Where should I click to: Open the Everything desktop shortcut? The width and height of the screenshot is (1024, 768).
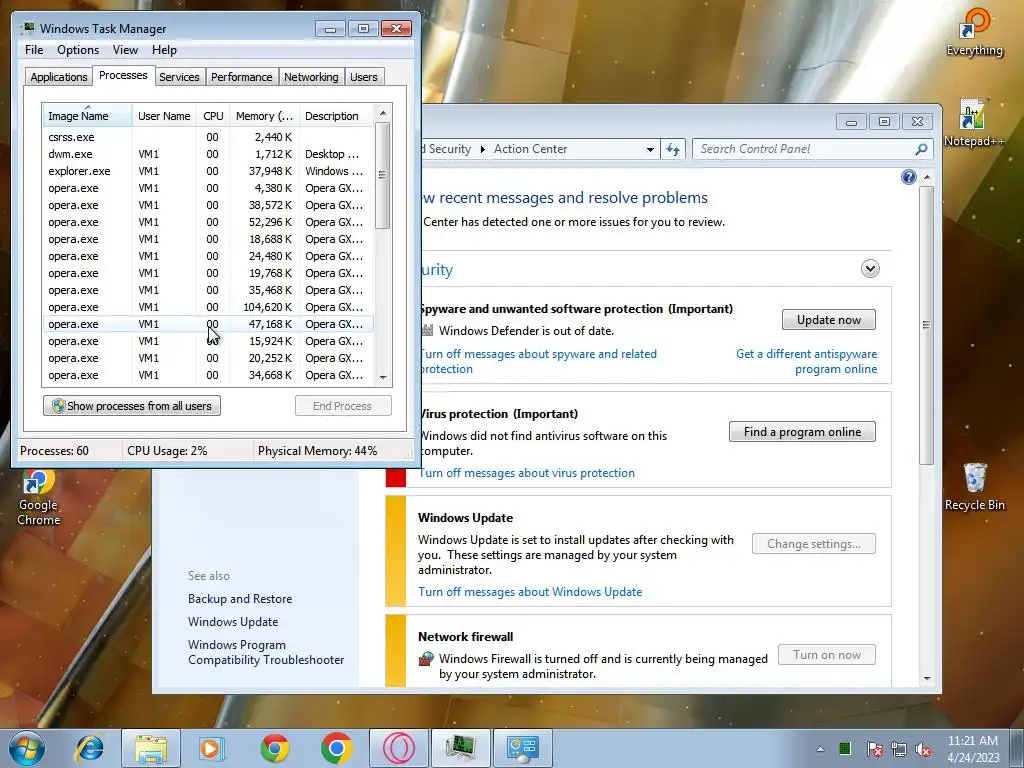point(974,32)
